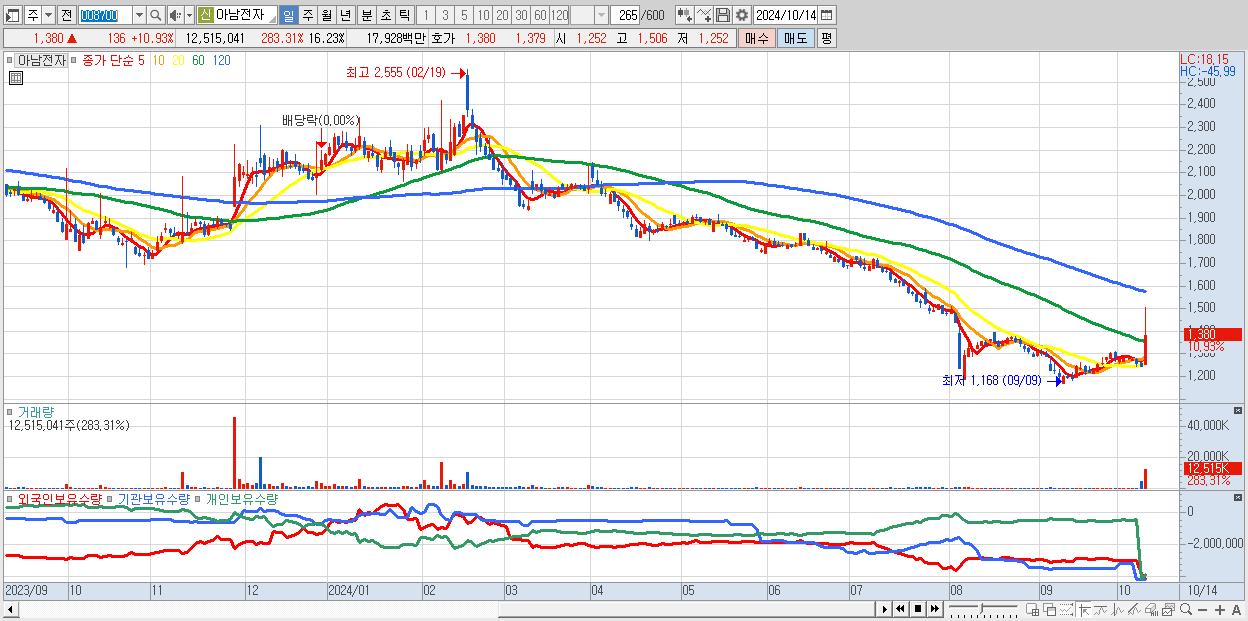This screenshot has height=621, width=1248.
Task: Click the horizontal scrollbar left arrow
Action: (x=11, y=609)
